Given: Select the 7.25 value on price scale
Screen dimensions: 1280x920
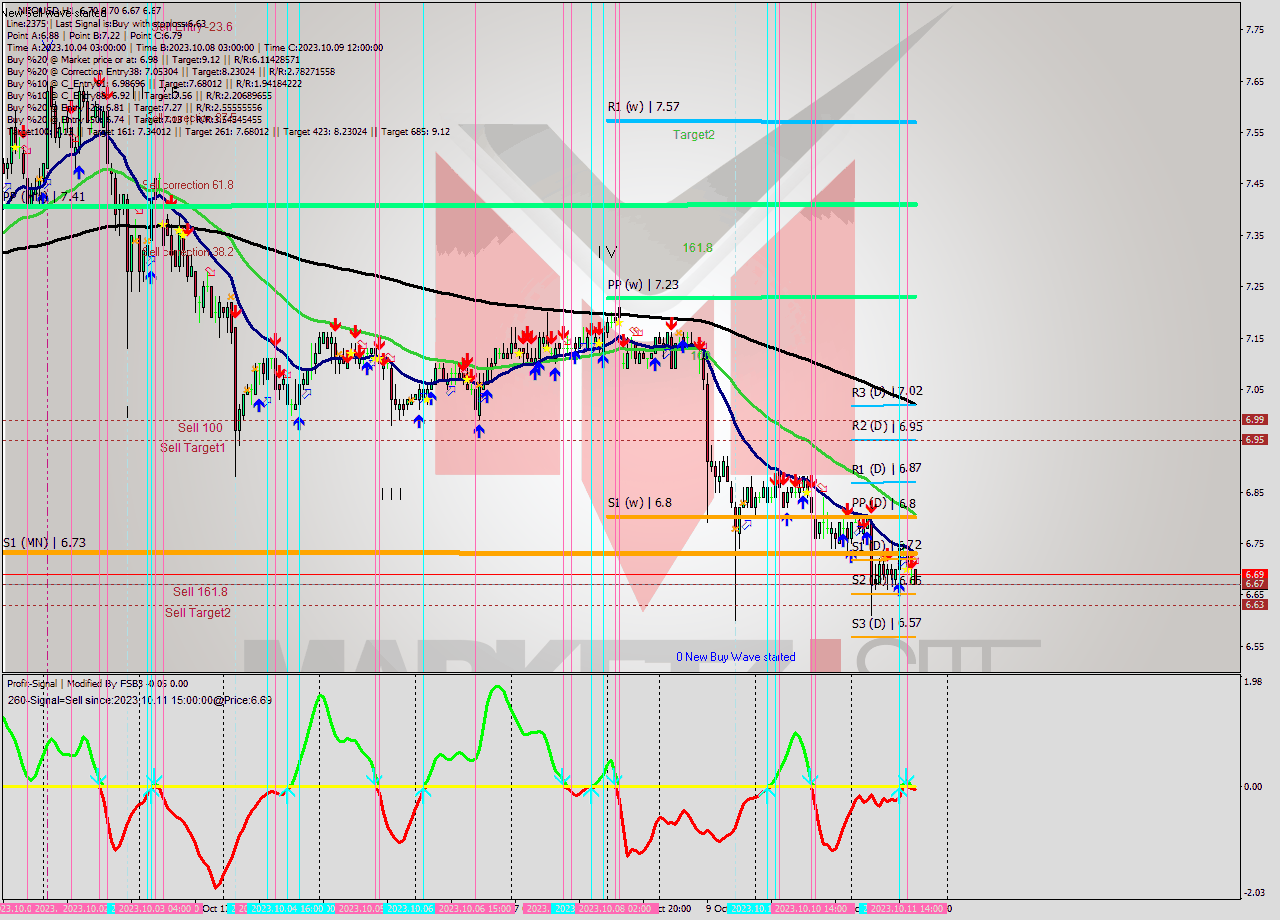Looking at the screenshot, I should [x=1257, y=287].
